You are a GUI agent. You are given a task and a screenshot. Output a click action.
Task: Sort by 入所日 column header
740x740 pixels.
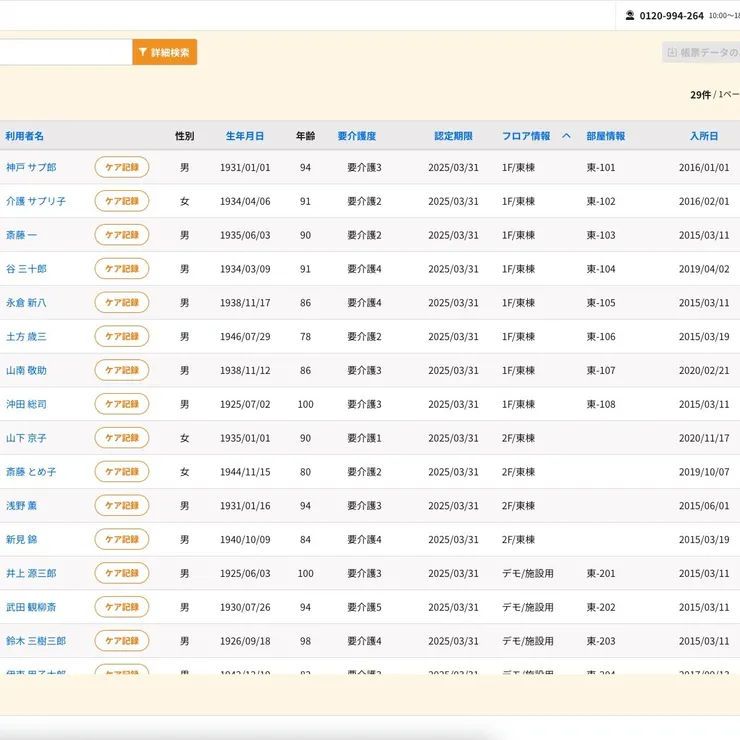pyautogui.click(x=704, y=136)
